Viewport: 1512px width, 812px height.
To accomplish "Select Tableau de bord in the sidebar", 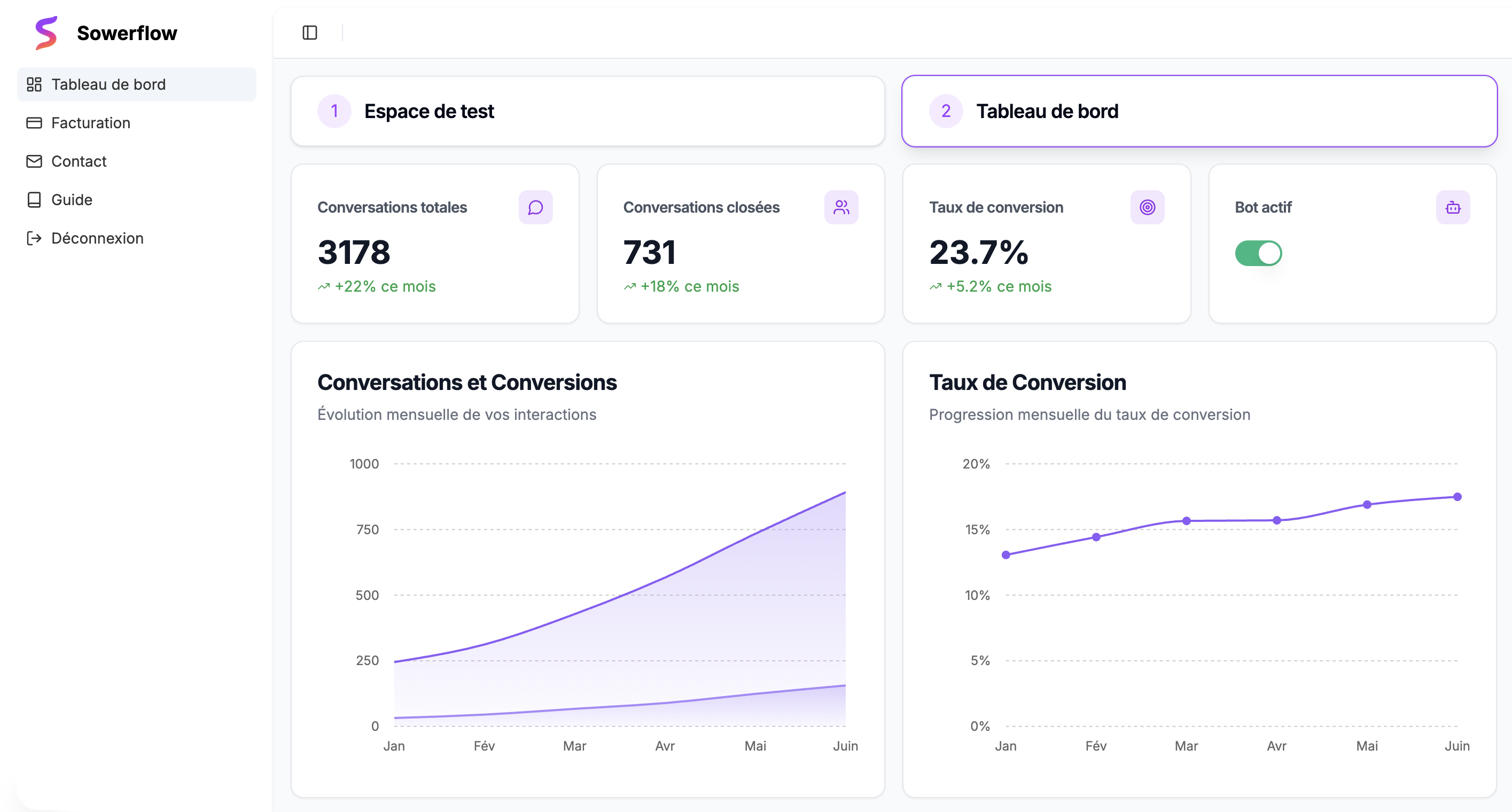I will (107, 84).
